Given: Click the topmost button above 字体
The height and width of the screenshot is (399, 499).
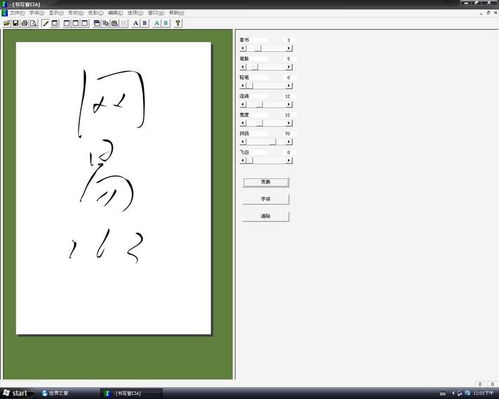Looking at the screenshot, I should click(266, 182).
